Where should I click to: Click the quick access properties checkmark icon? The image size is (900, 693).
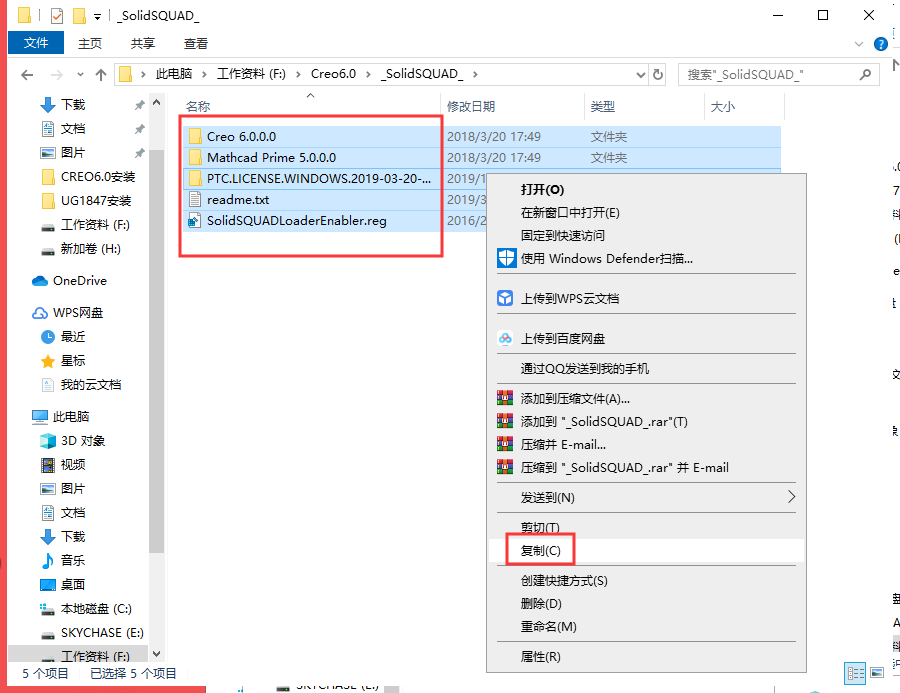click(x=57, y=16)
